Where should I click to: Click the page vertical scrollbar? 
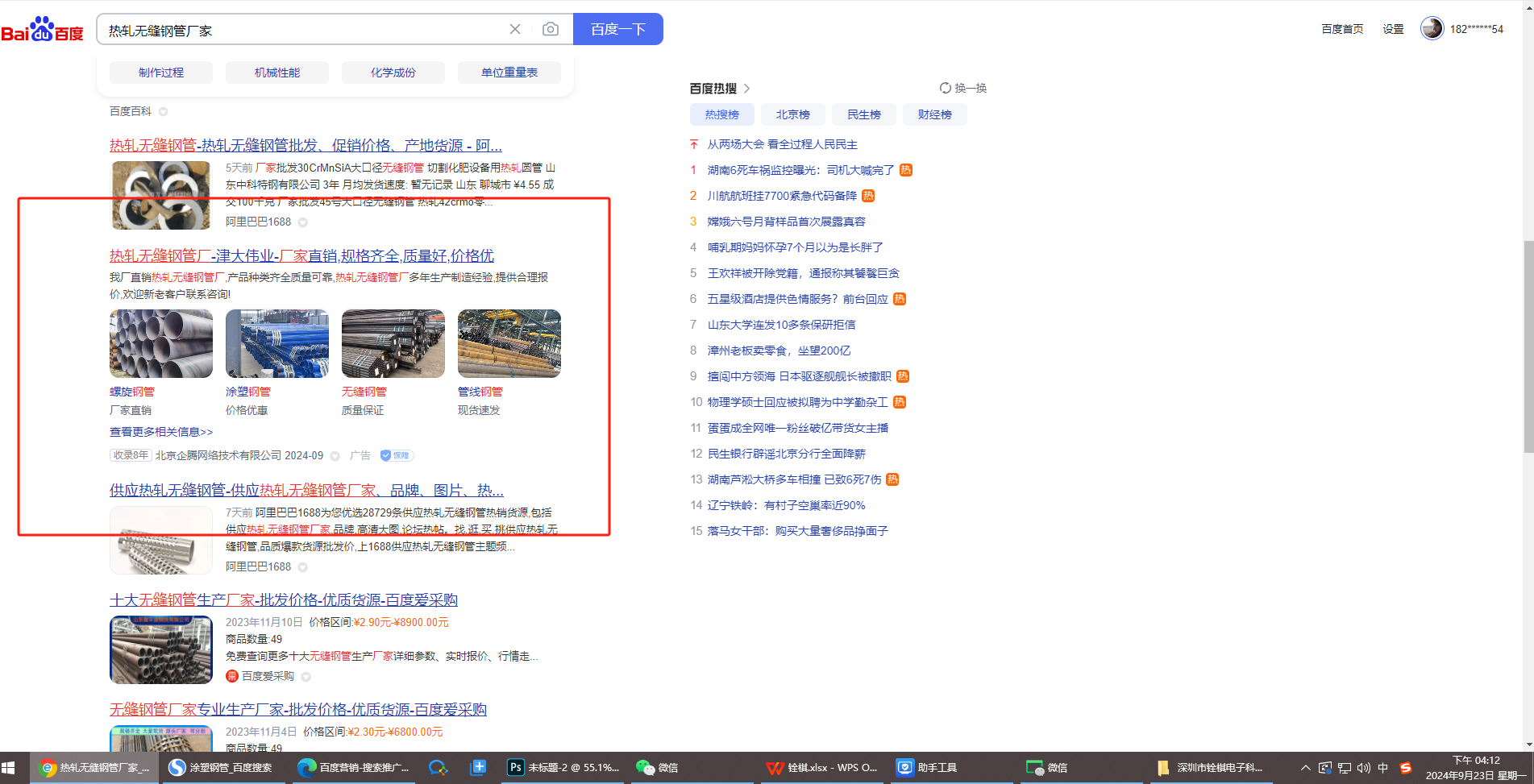click(x=1528, y=346)
